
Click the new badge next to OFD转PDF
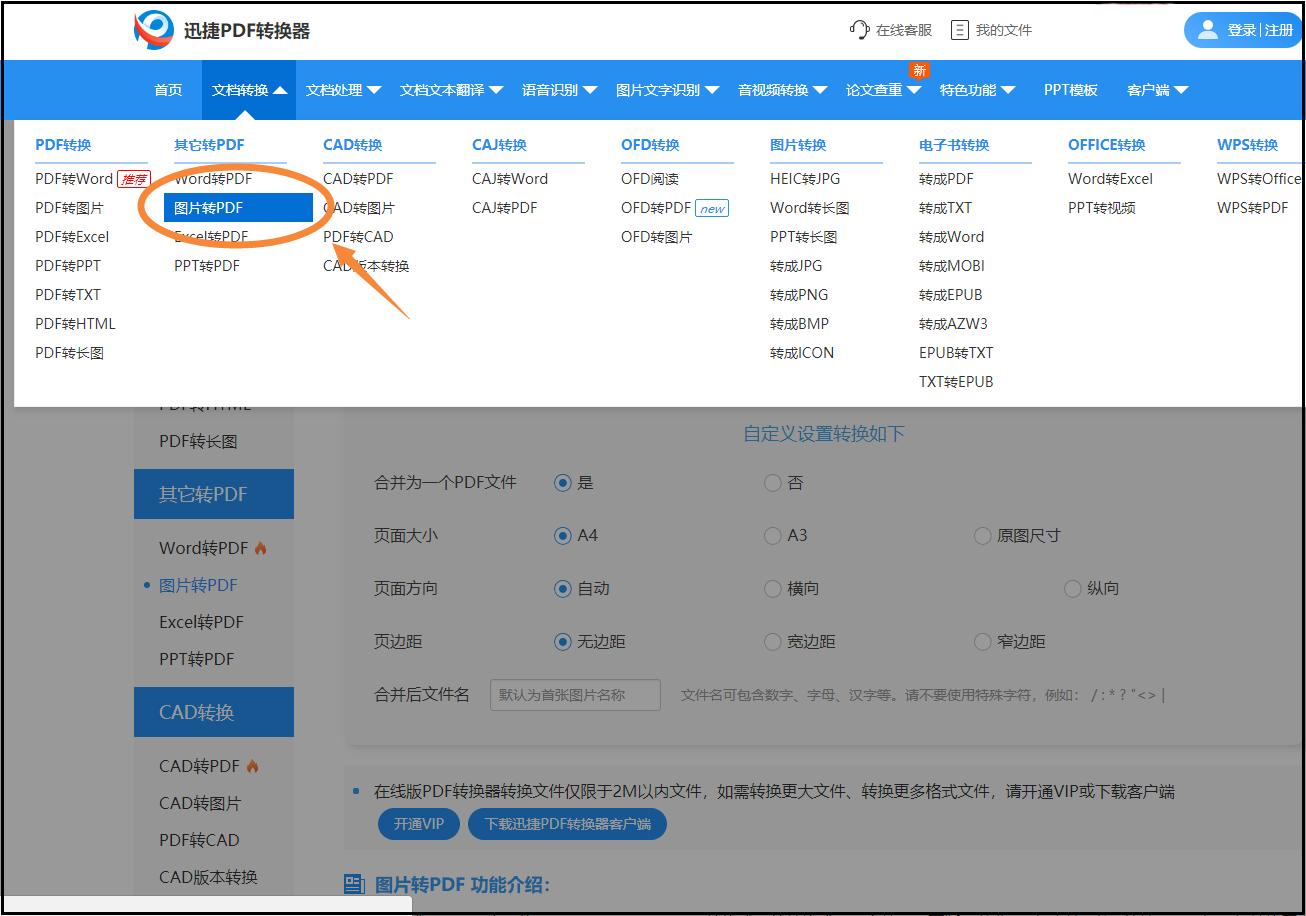click(712, 208)
